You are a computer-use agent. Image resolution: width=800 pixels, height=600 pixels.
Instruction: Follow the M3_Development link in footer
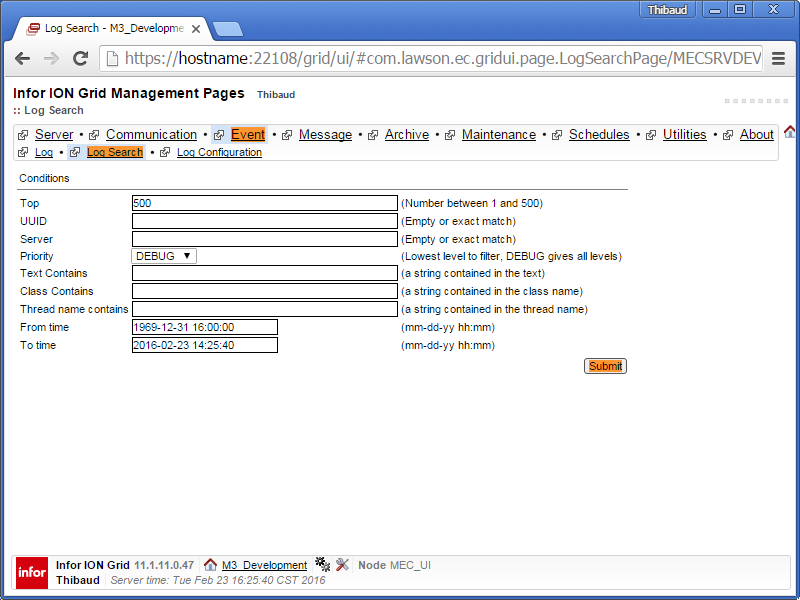(x=264, y=566)
